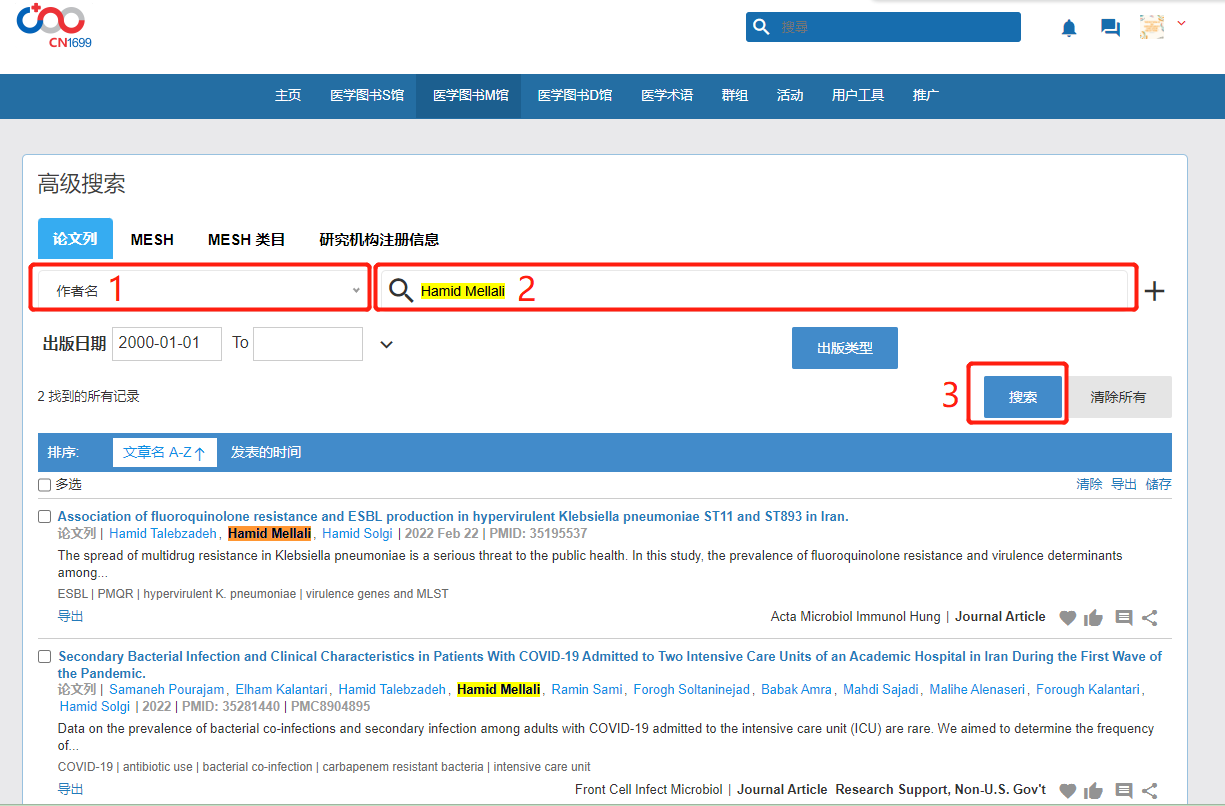Switch to the MESH tab
Image resolution: width=1225 pixels, height=806 pixels.
[x=152, y=240]
